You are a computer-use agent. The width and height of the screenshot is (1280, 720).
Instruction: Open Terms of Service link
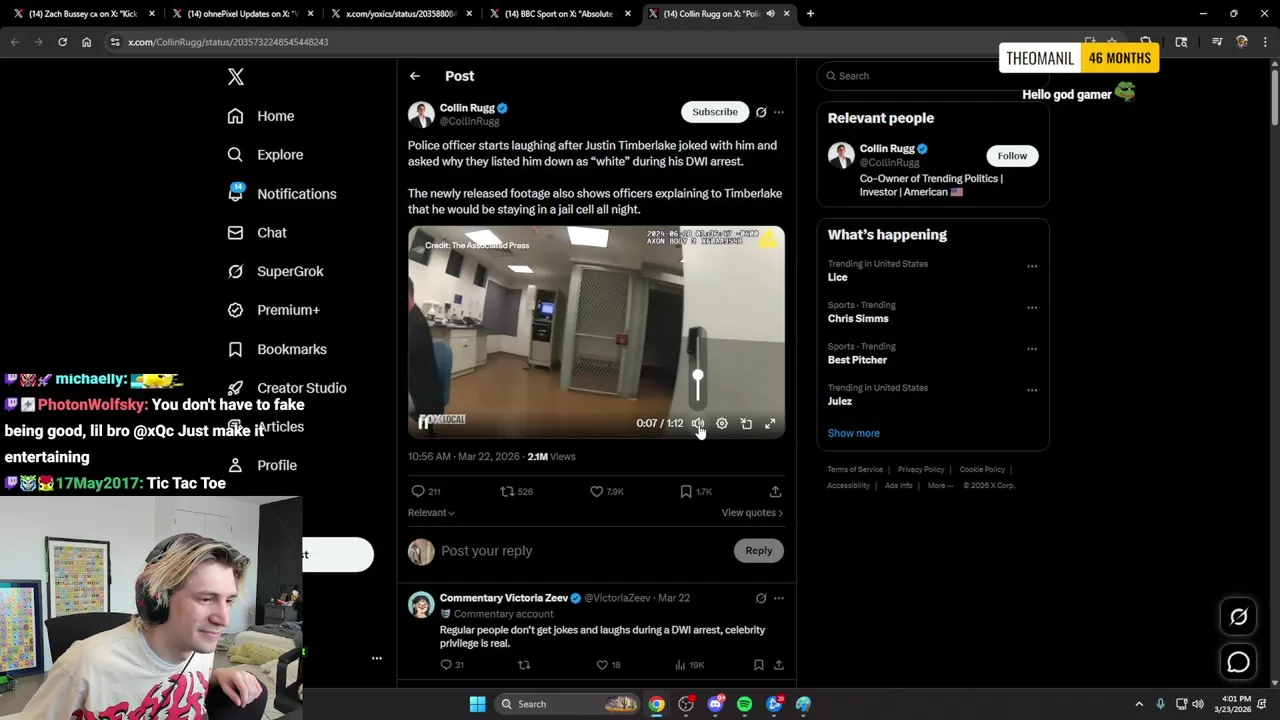(x=855, y=470)
